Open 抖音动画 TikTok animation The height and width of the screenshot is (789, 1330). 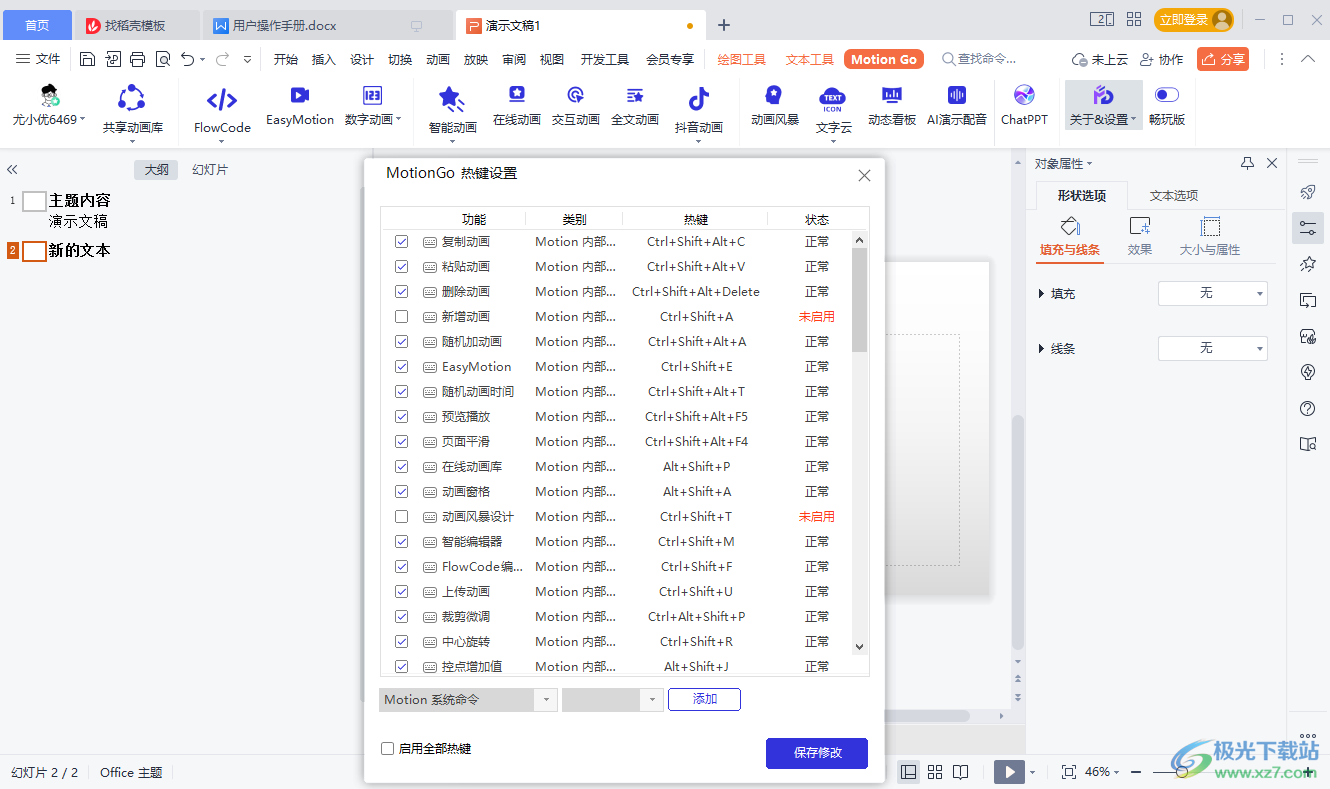(698, 108)
